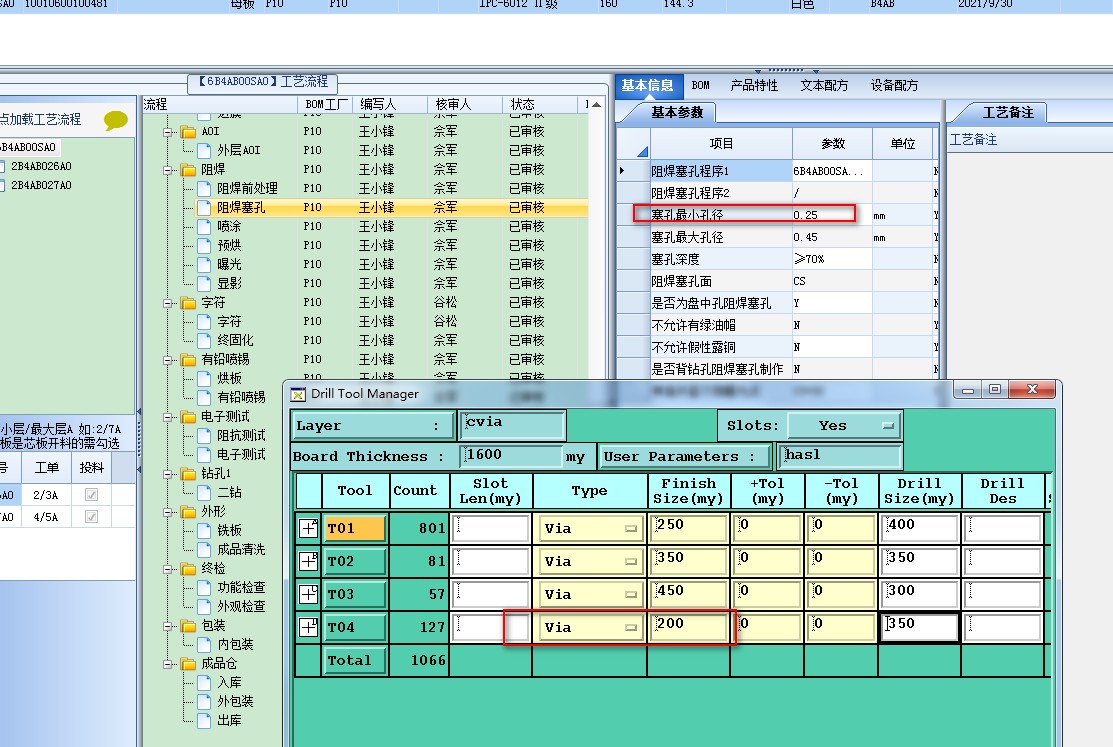Collapse the 阻焊 tree node

tap(168, 170)
